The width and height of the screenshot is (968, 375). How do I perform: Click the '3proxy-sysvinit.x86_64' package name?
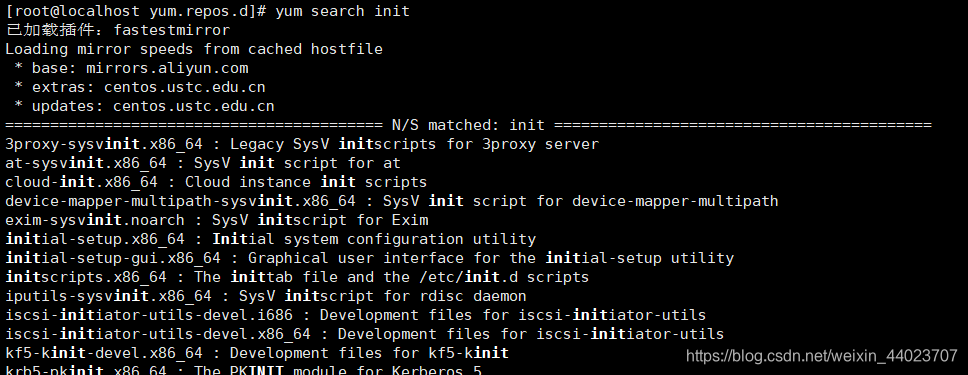[104, 145]
